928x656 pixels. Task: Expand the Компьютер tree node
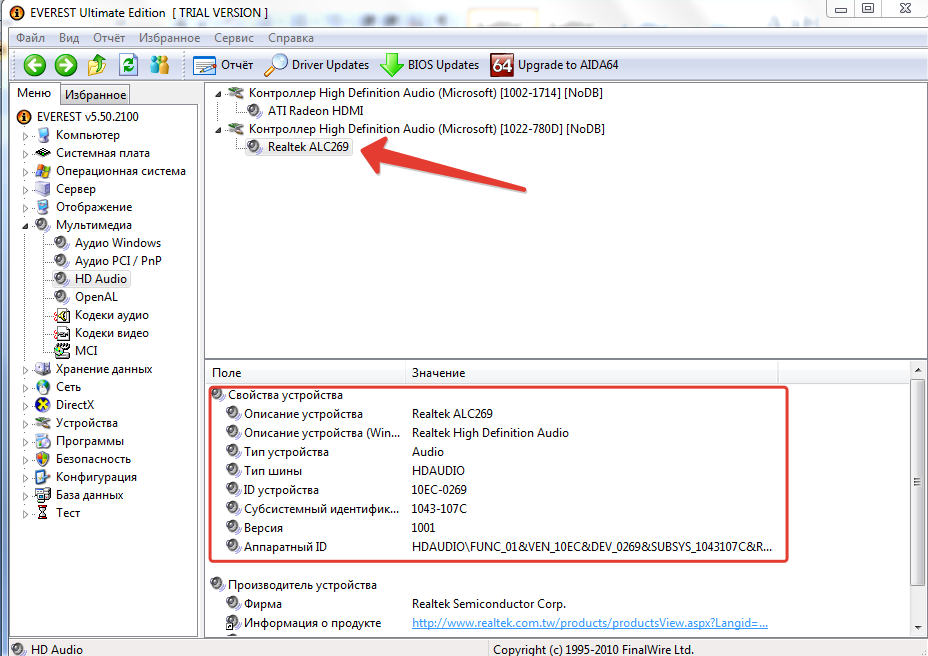point(27,135)
